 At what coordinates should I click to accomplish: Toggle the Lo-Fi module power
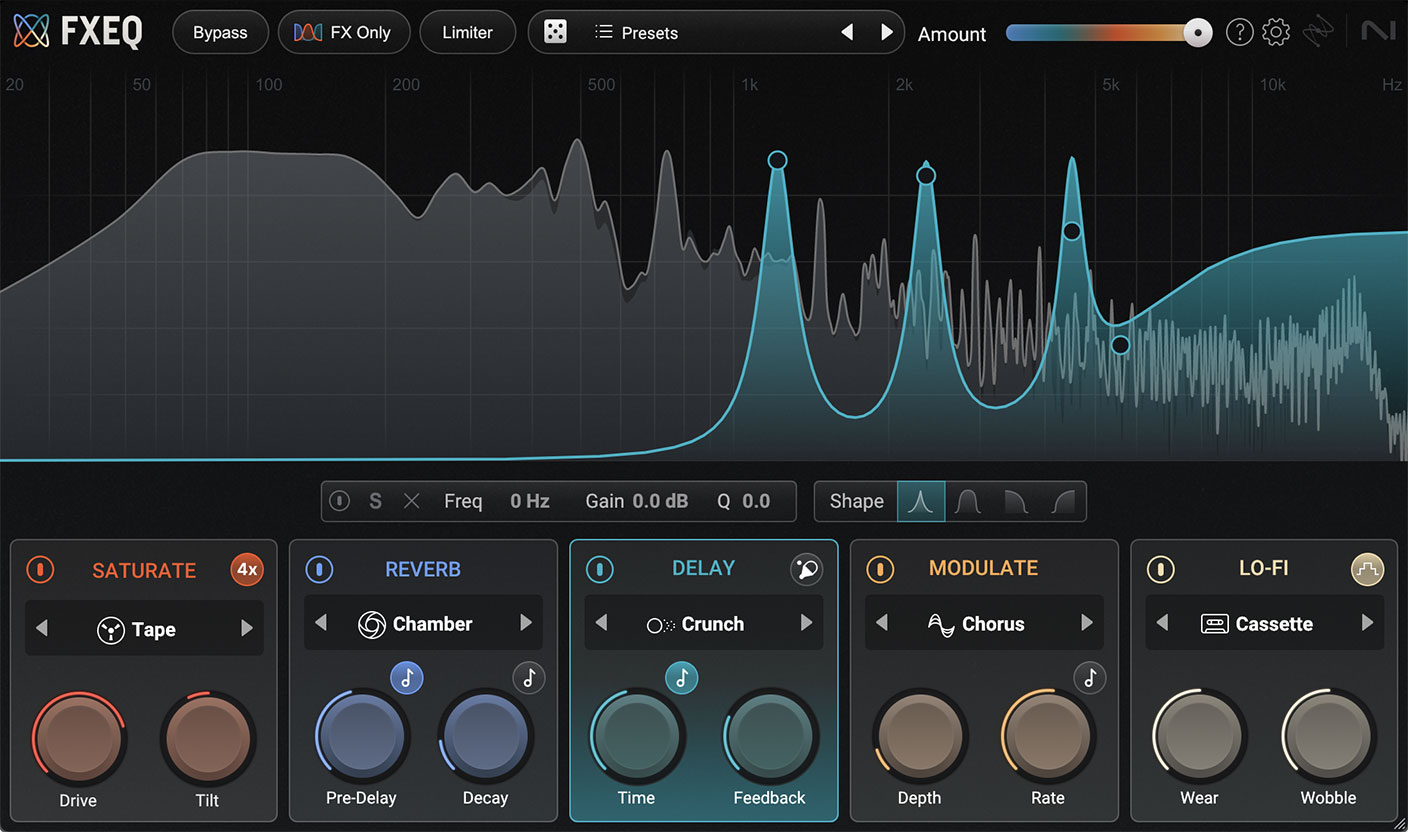pyautogui.click(x=1160, y=569)
